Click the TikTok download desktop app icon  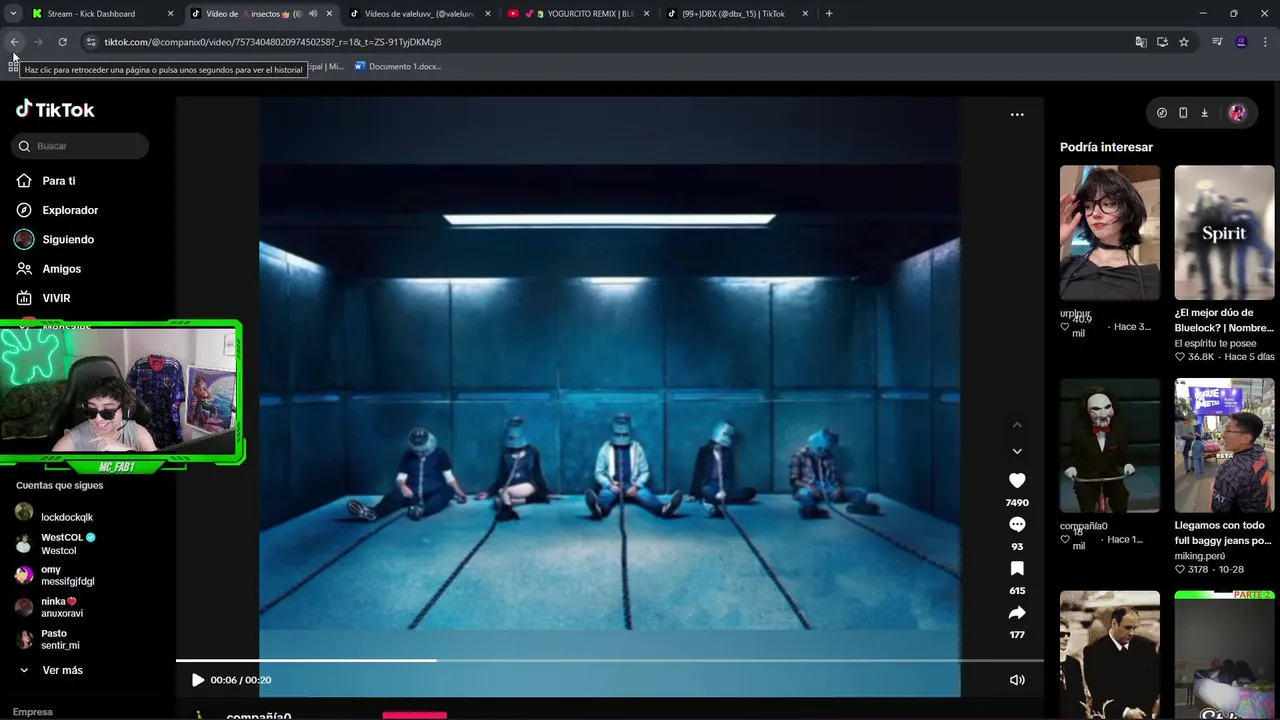[1204, 113]
